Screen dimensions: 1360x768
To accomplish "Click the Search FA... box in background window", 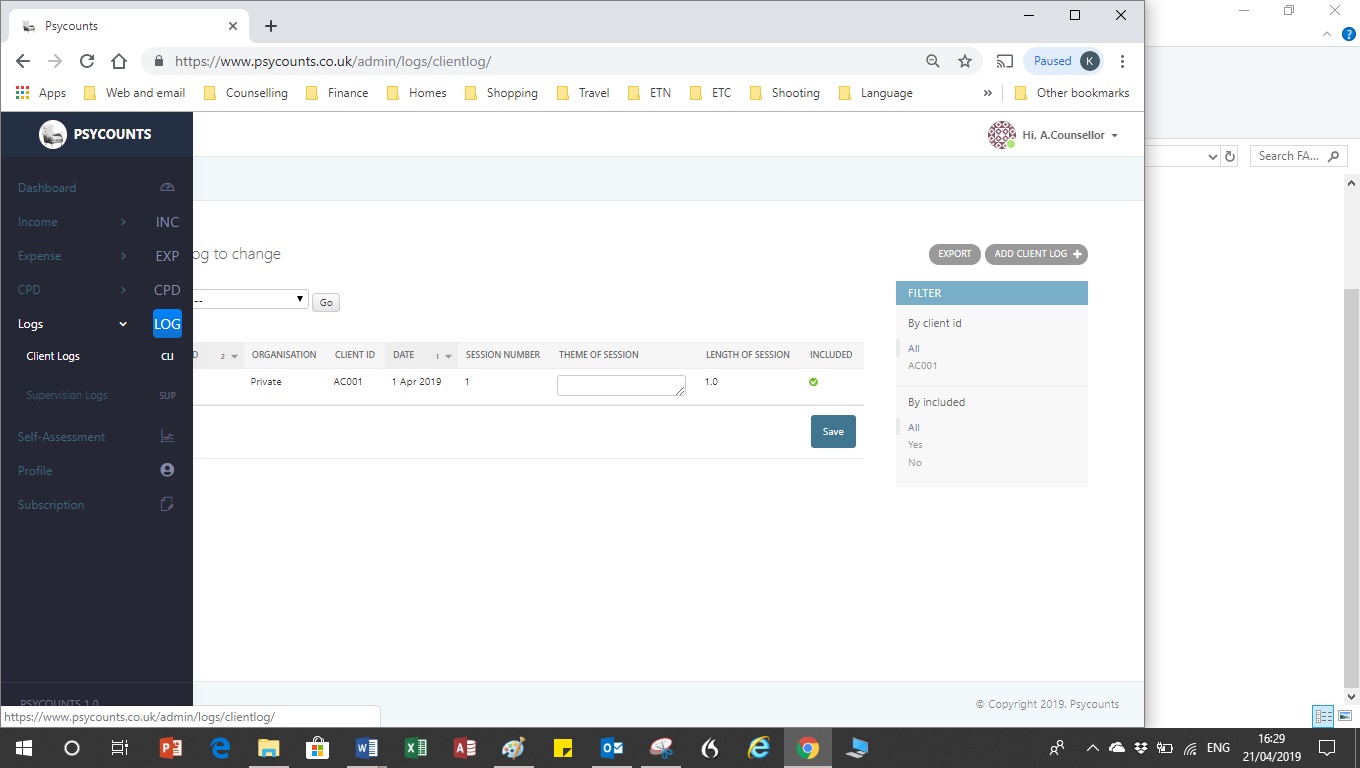I will coord(1298,156).
